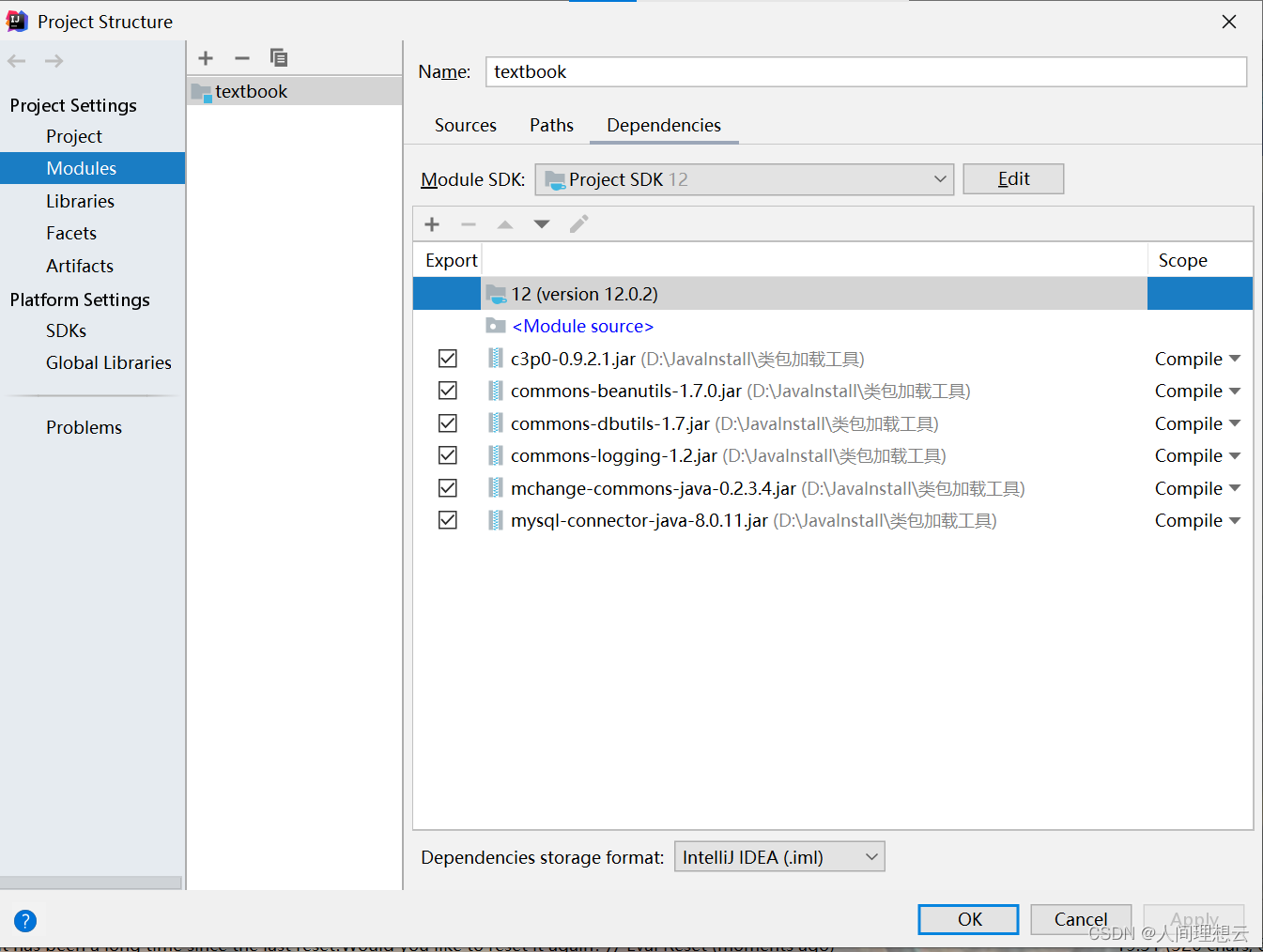Click the commons-dbutils jar library icon
1263x952 pixels.
pos(496,423)
